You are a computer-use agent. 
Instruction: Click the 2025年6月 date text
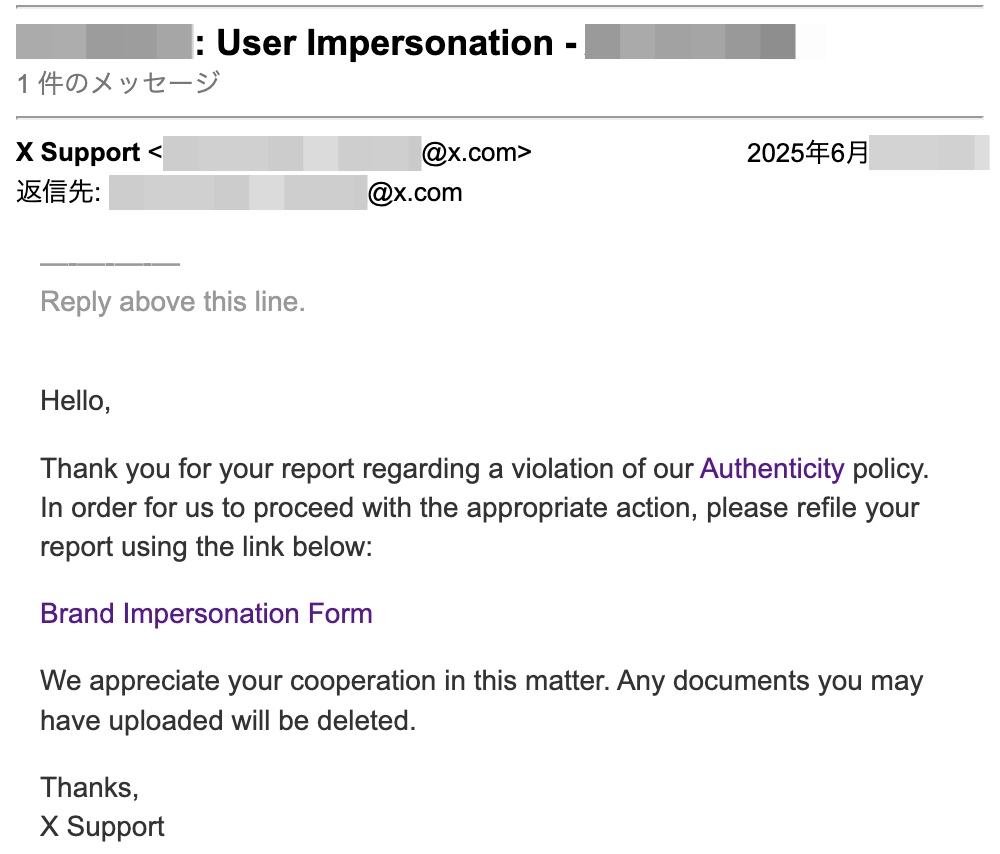pos(807,153)
